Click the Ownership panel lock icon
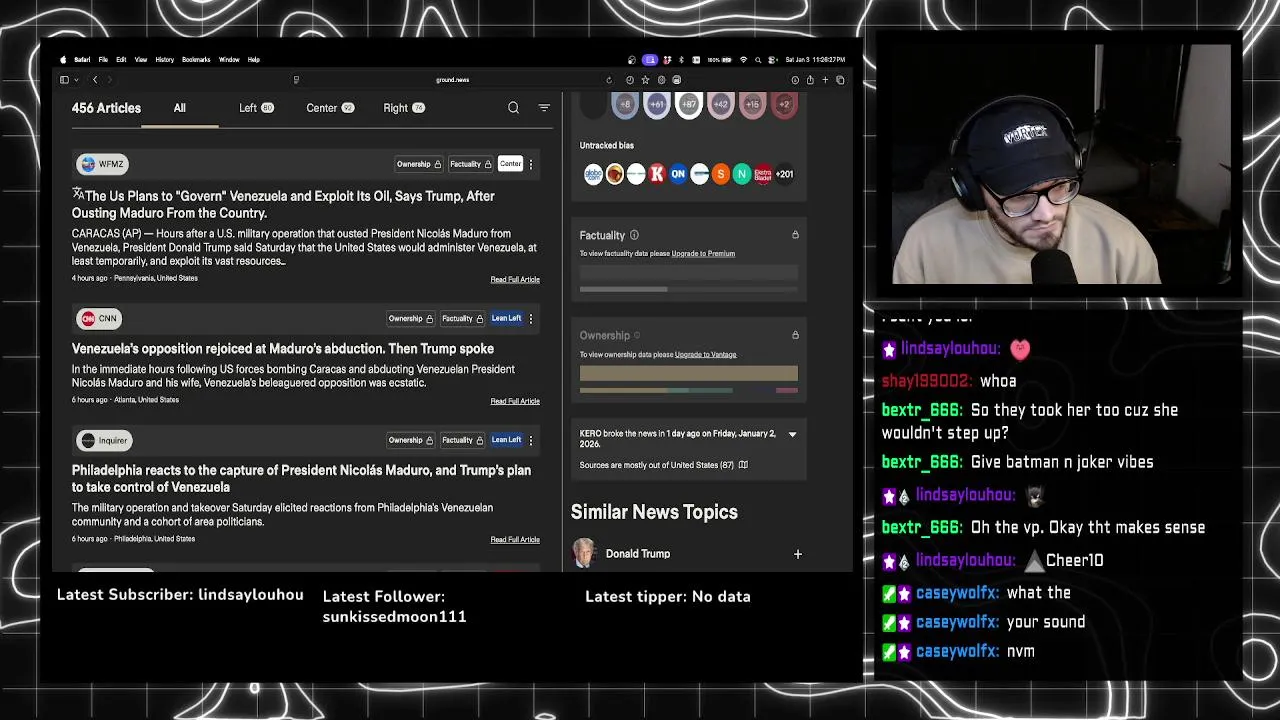1280x720 pixels. pos(795,335)
